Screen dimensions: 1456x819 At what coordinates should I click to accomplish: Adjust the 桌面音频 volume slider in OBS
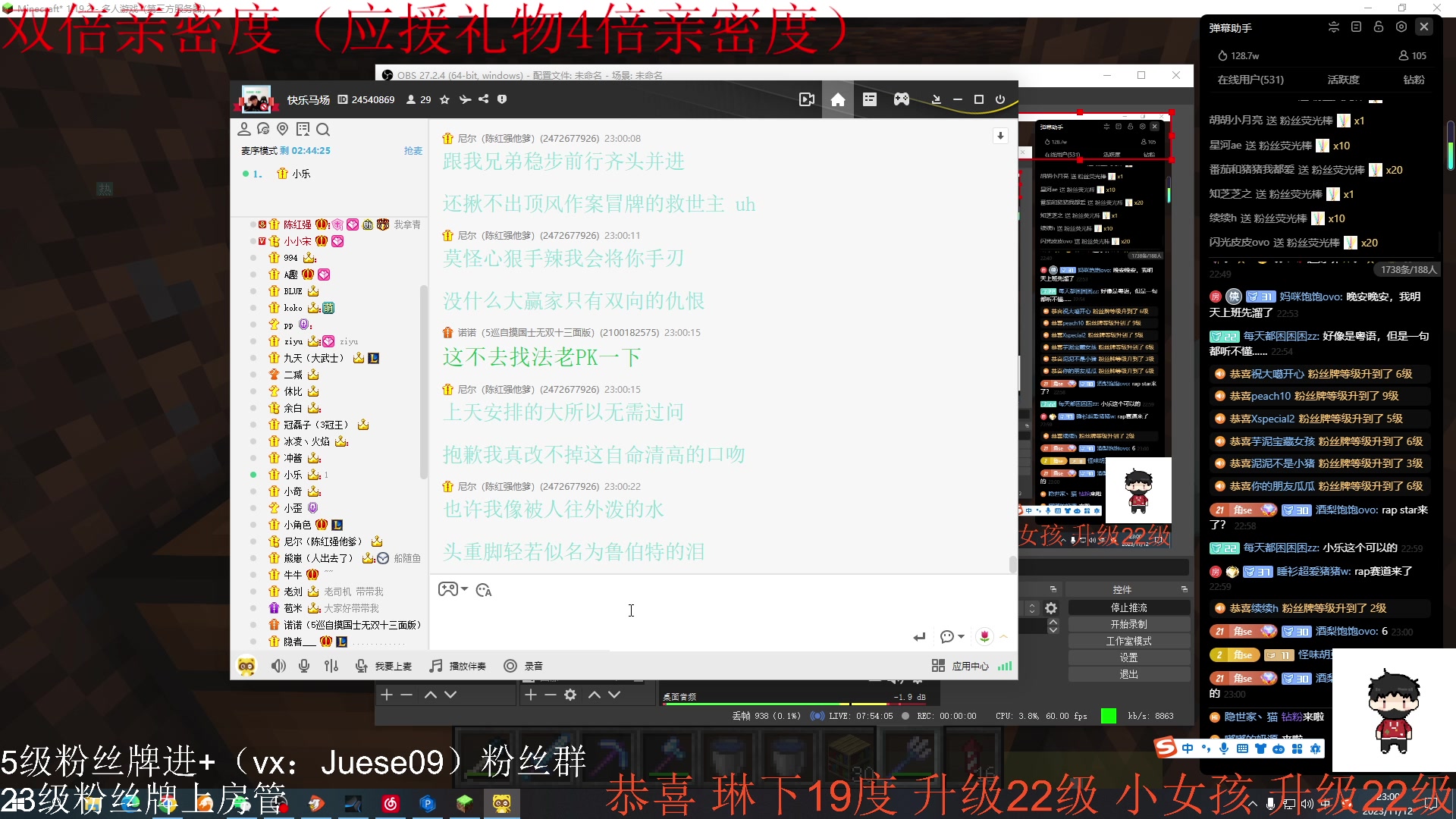(x=796, y=704)
